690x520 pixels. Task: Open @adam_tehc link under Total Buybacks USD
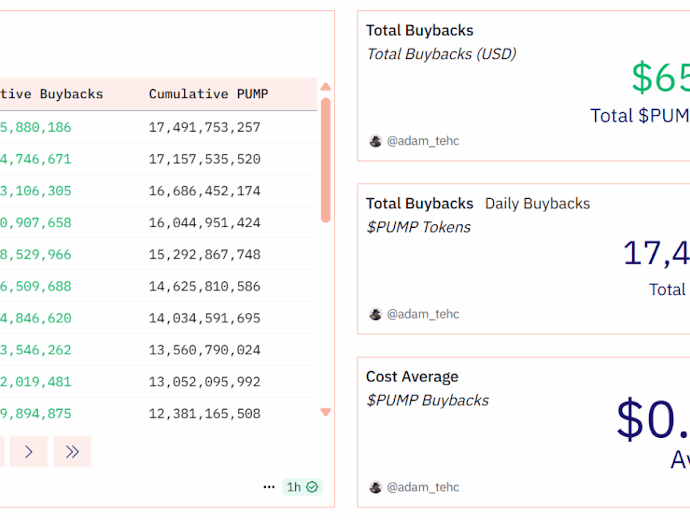[423, 141]
